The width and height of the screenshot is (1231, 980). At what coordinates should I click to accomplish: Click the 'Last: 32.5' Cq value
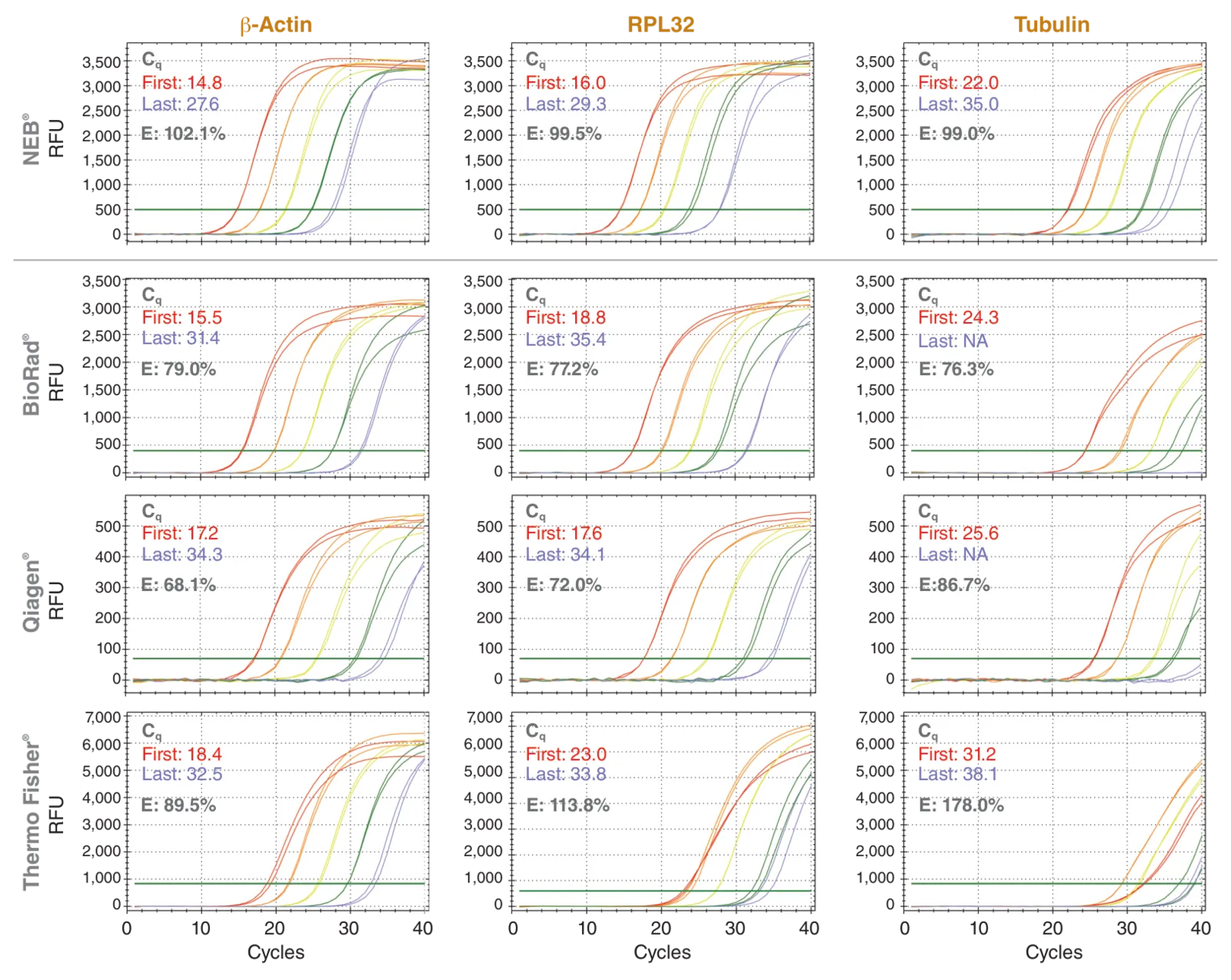[181, 775]
